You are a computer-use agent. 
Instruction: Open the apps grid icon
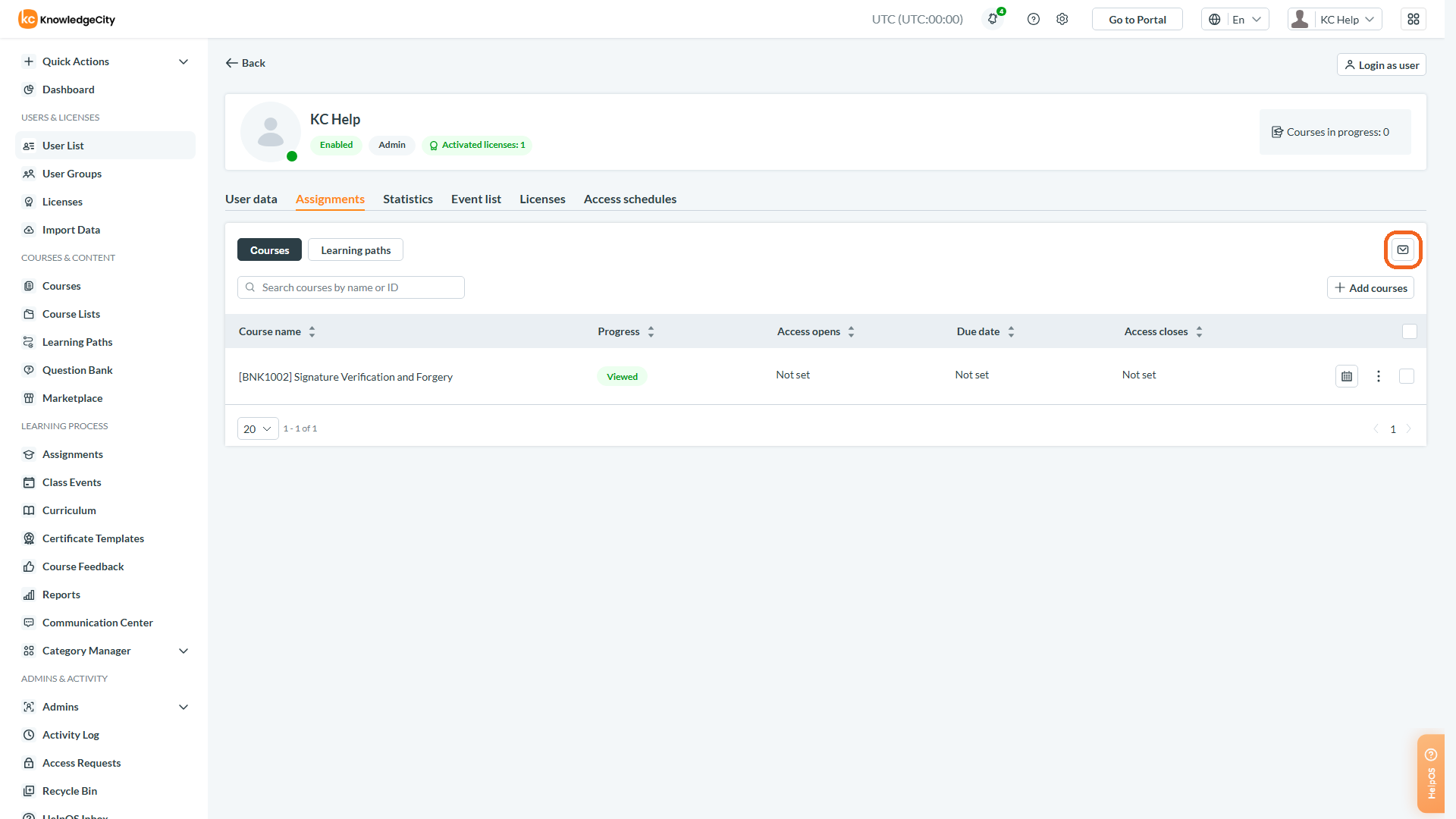click(x=1414, y=19)
